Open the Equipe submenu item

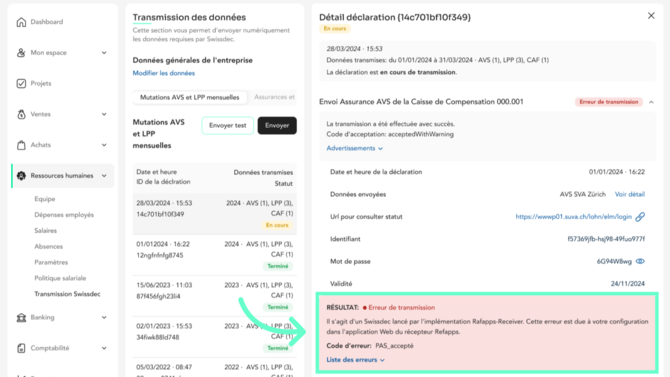tap(45, 199)
